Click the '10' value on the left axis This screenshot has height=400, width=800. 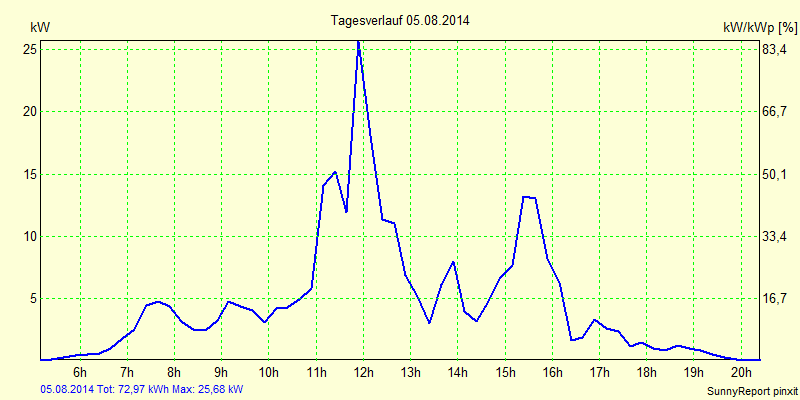30,236
